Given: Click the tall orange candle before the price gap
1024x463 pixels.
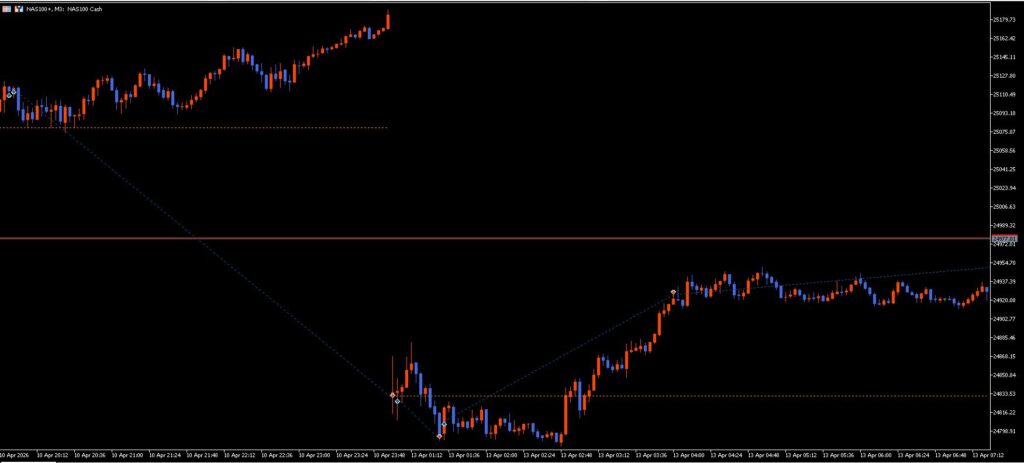Looking at the screenshot, I should click(x=387, y=21).
